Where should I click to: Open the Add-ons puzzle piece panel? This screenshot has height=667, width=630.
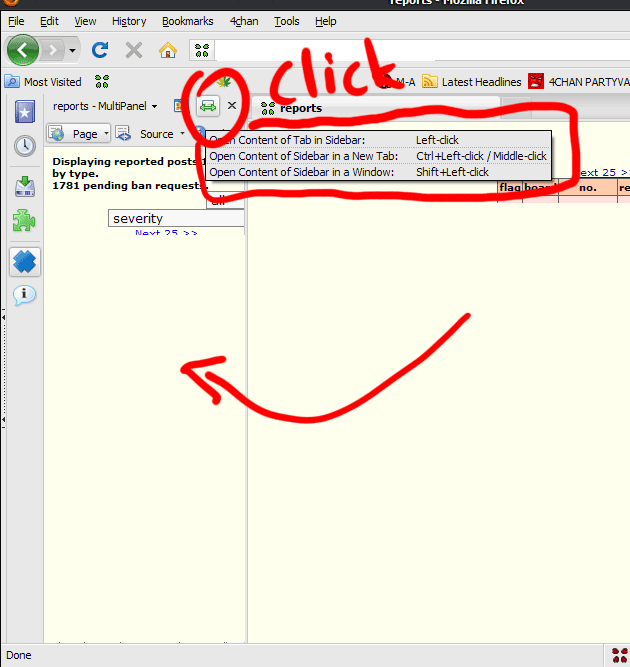point(25,221)
